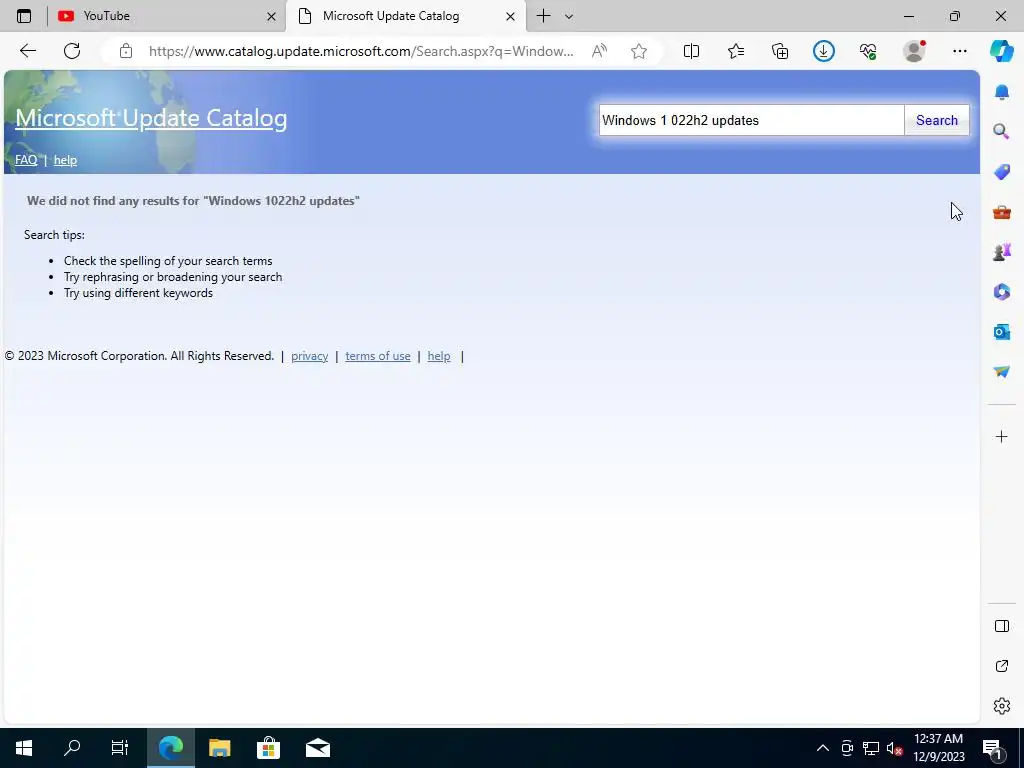The height and width of the screenshot is (768, 1024).
Task: Add this page to favorites star
Action: coord(639,51)
